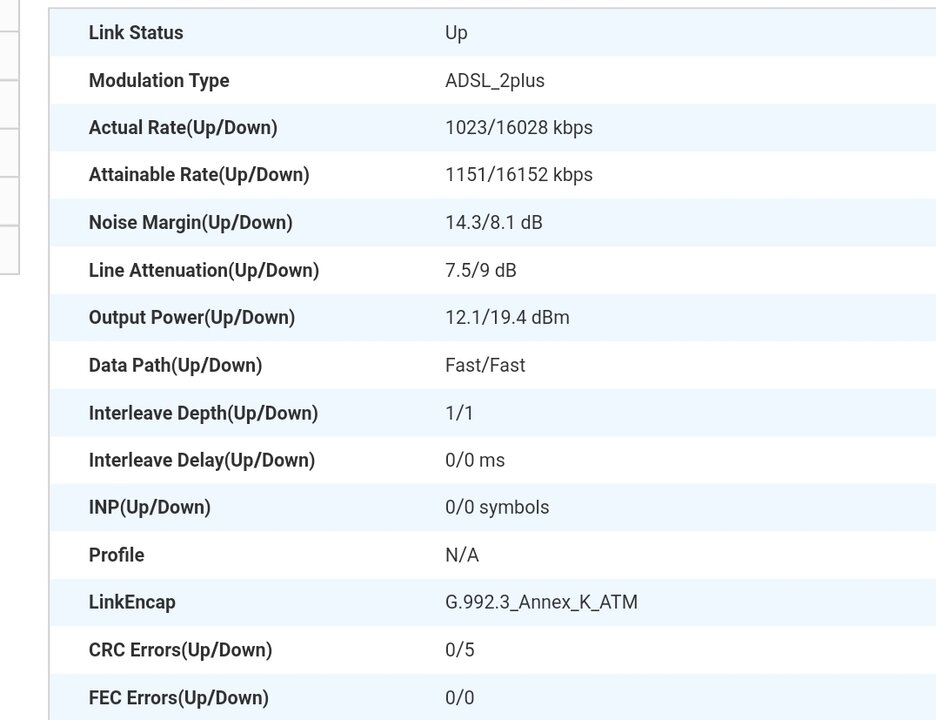
Task: Select the Fast/Fast data path value
Action: click(x=485, y=365)
